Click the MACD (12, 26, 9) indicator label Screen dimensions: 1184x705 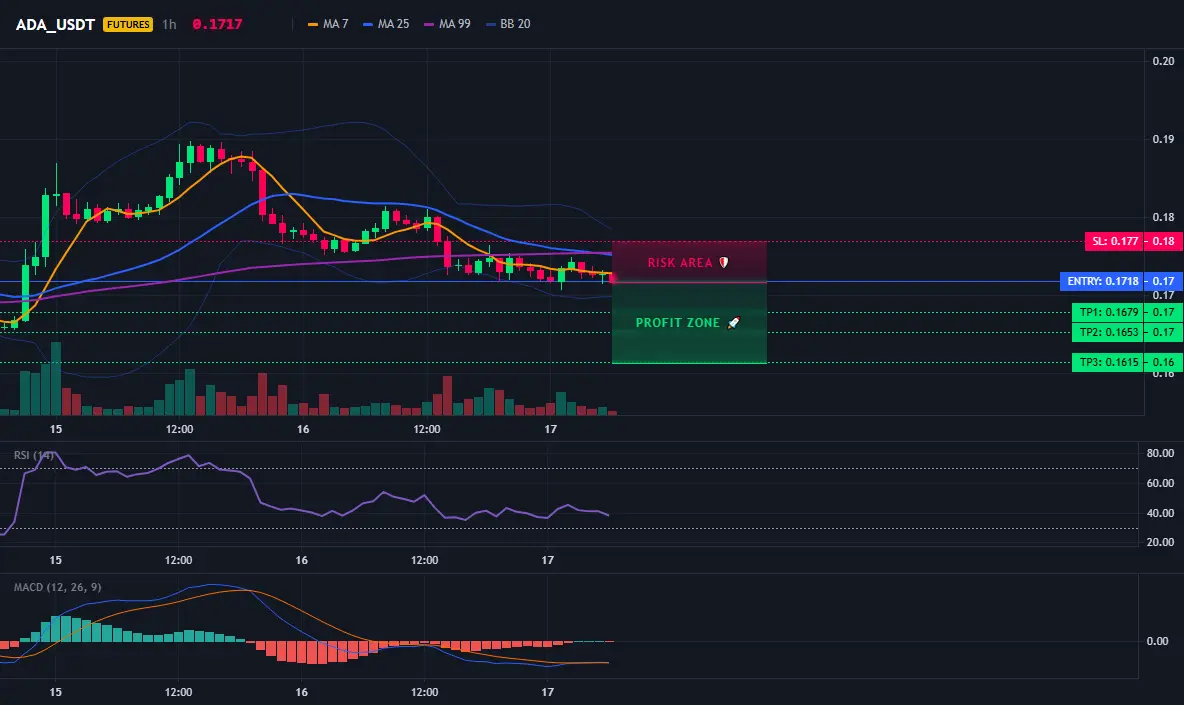coord(57,587)
